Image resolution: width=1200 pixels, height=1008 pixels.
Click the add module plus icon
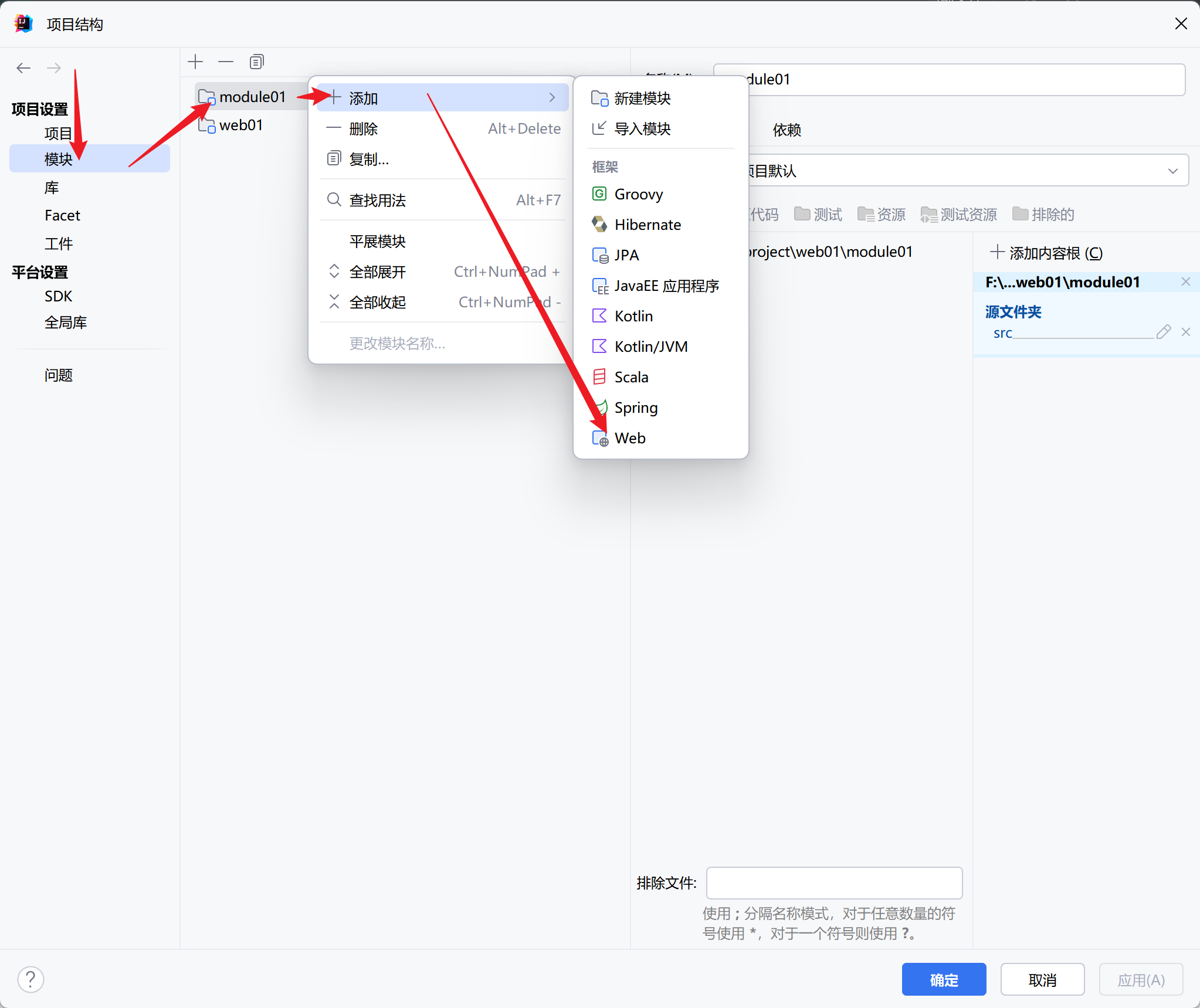pos(195,62)
